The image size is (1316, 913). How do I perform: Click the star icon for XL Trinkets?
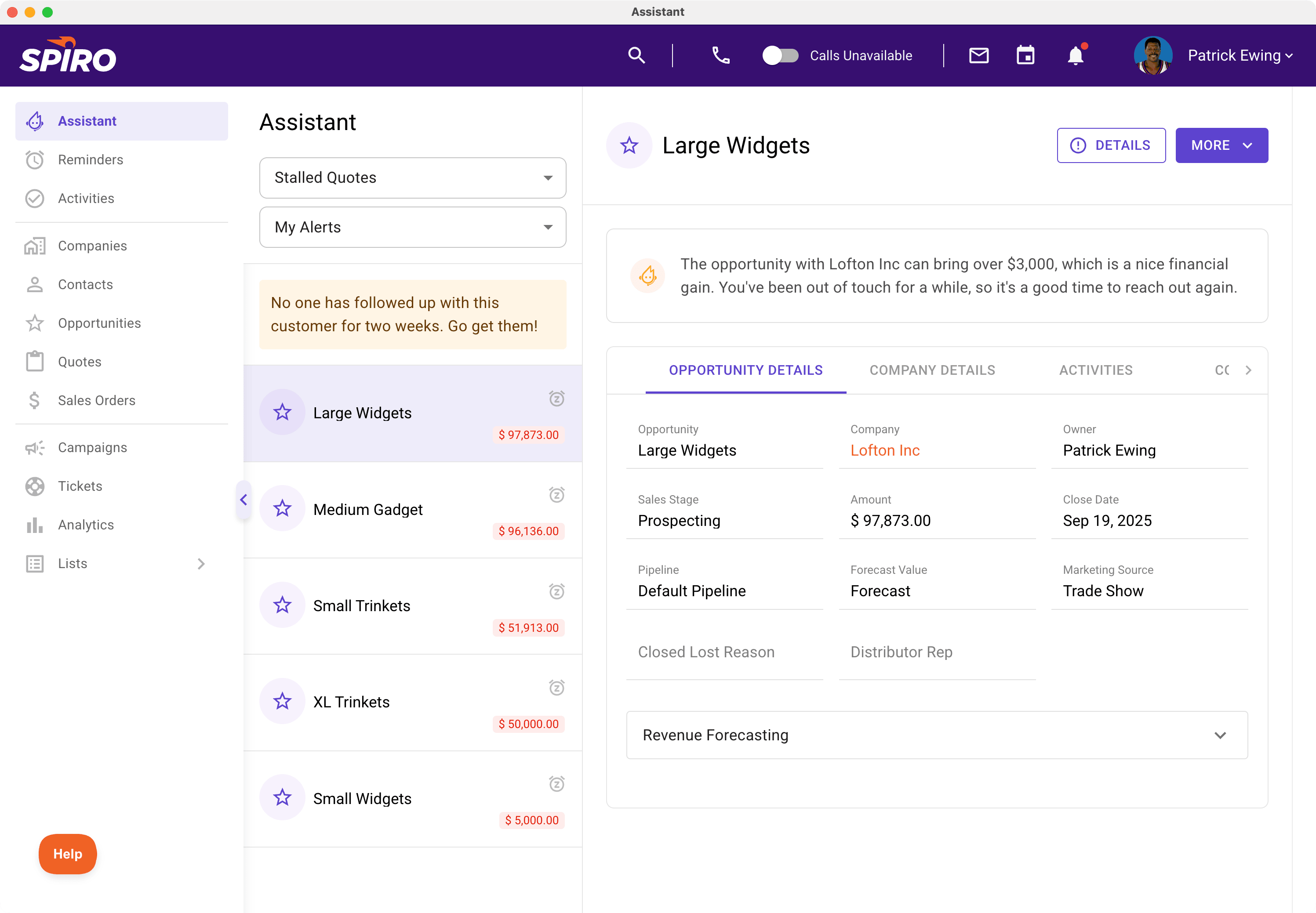pyautogui.click(x=282, y=701)
